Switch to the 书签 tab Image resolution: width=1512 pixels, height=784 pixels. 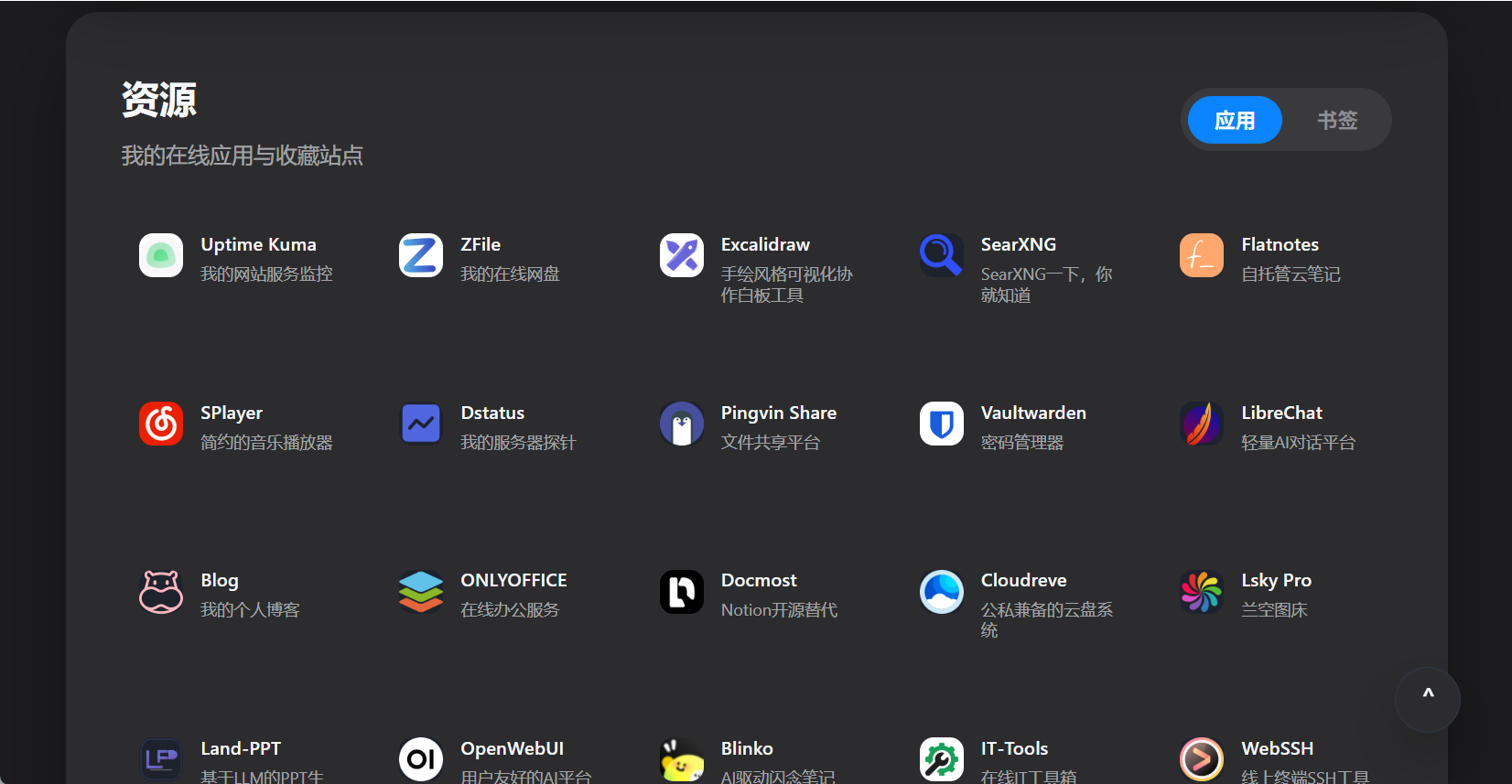(x=1336, y=120)
